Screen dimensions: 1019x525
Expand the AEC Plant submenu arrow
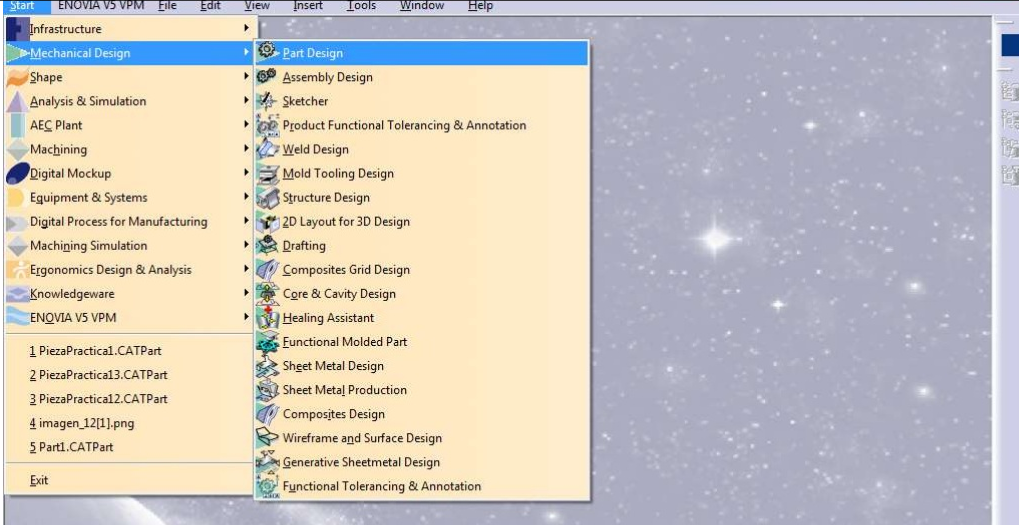click(246, 124)
